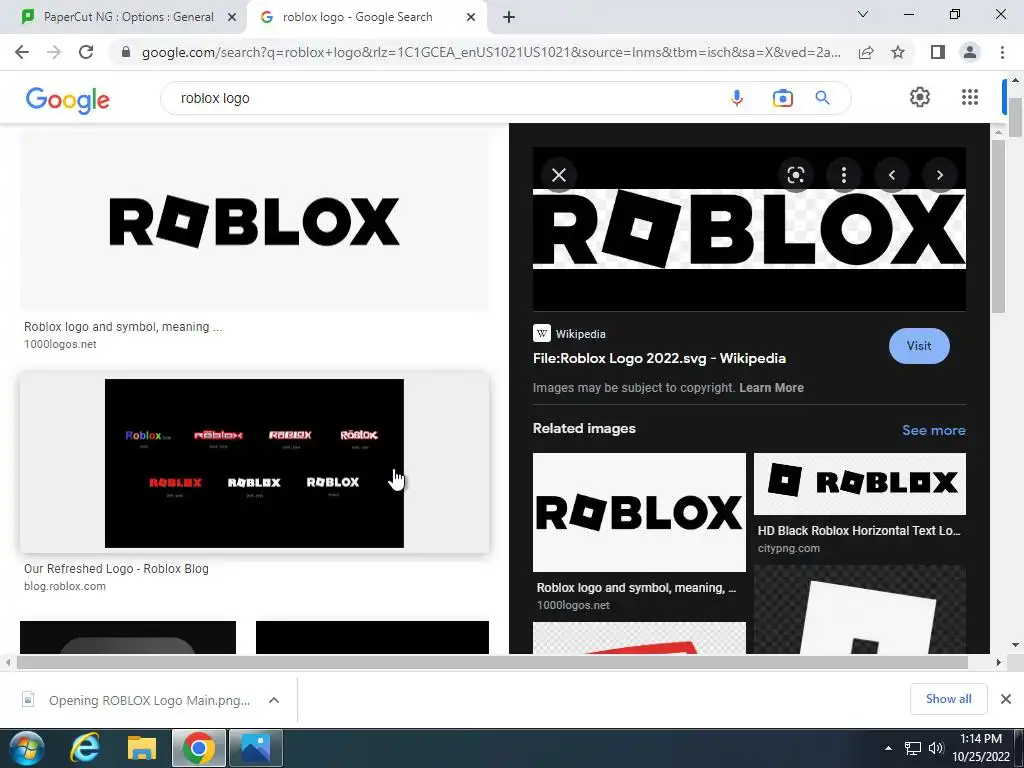Open the preview panel more-options menu
The image size is (1024, 768).
(x=844, y=175)
